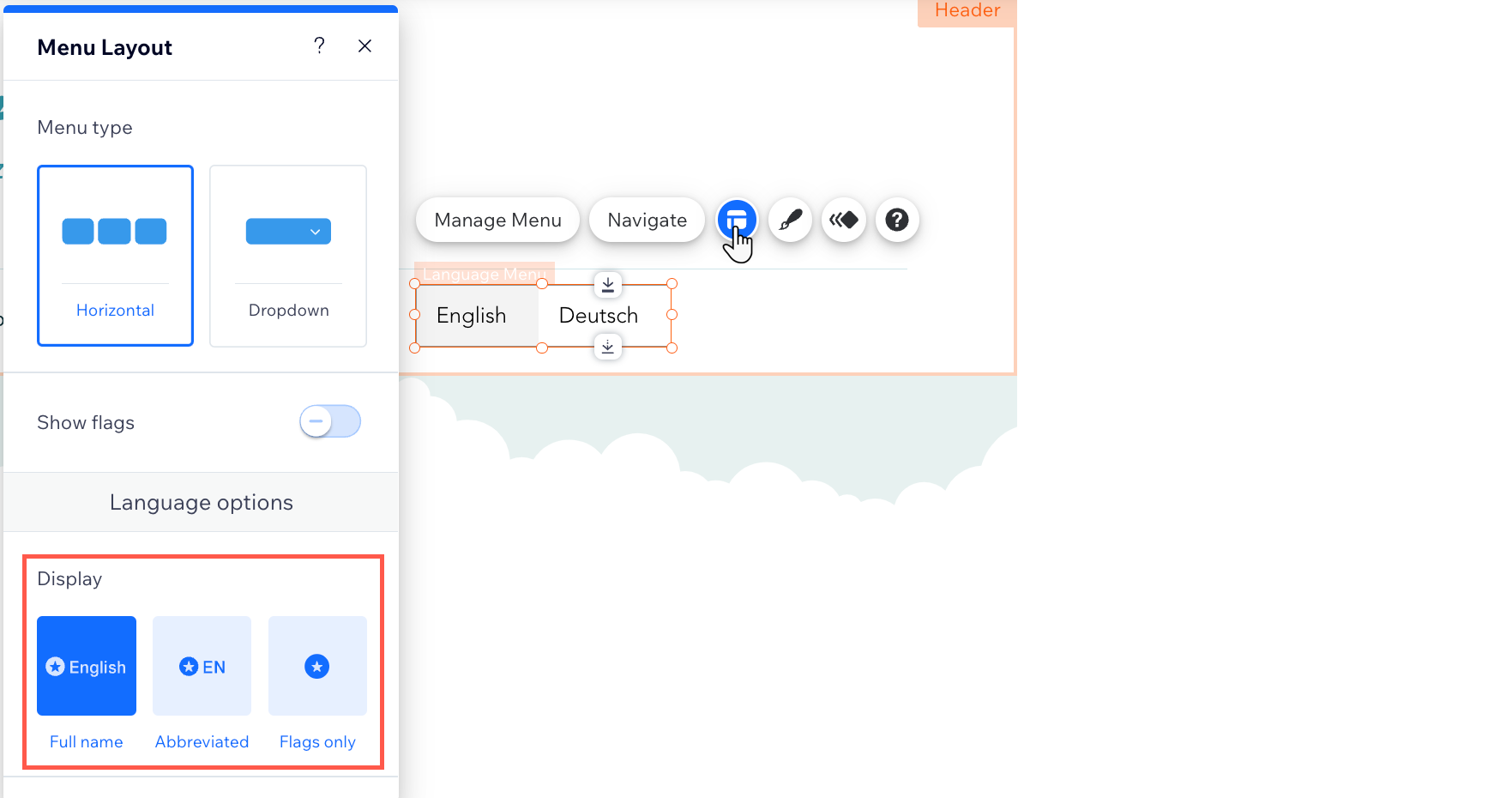This screenshot has height=798, width=1512.
Task: Select English in the language menu
Action: point(472,316)
